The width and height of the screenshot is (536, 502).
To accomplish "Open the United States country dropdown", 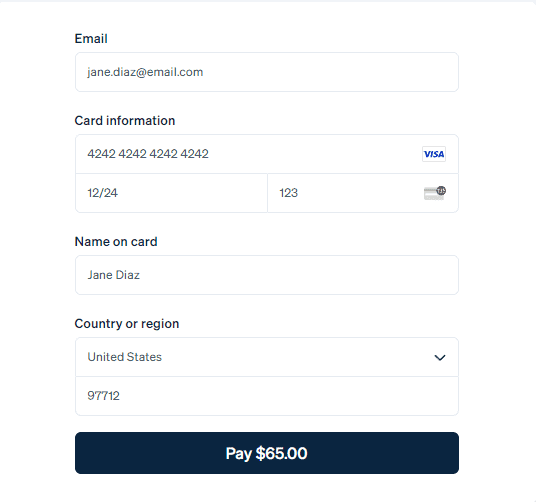I will (x=267, y=357).
